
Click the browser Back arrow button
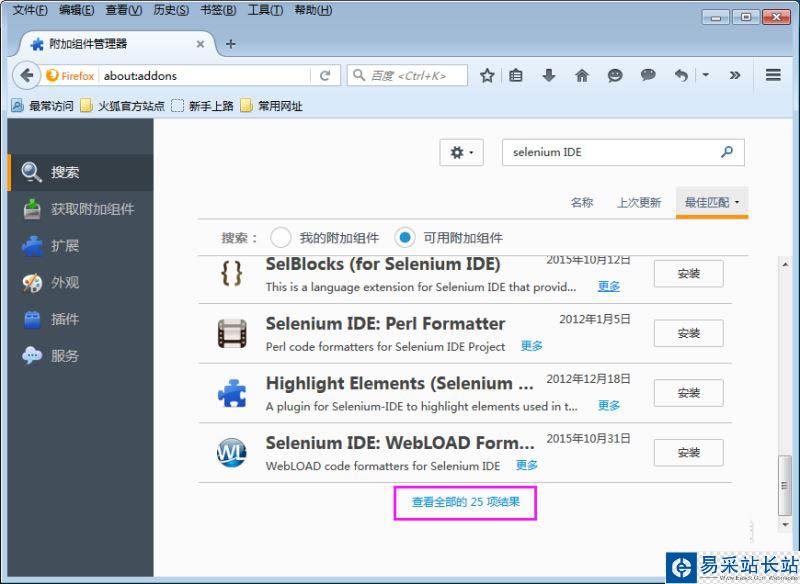[x=27, y=75]
